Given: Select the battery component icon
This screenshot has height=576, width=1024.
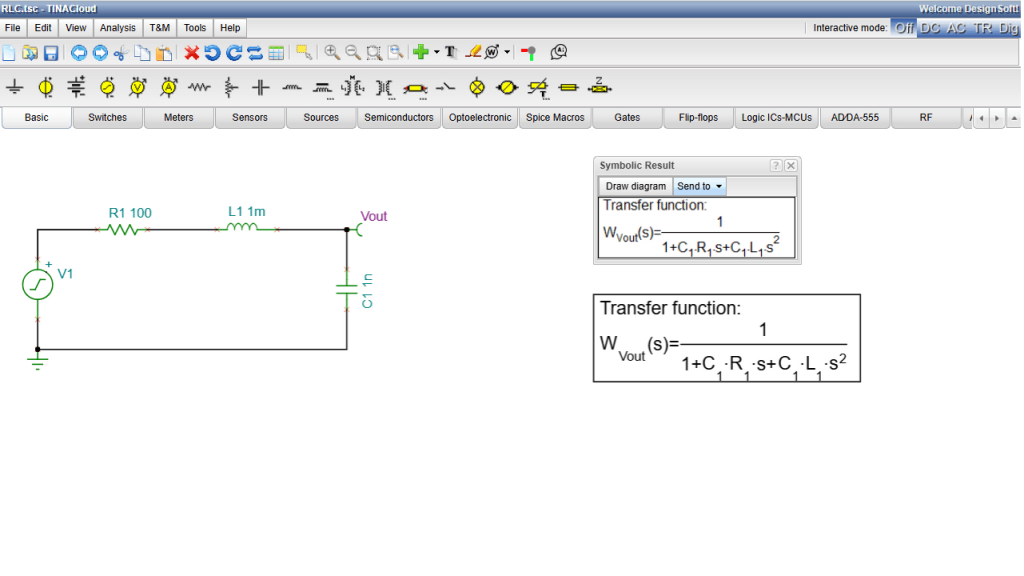Looking at the screenshot, I should pyautogui.click(x=76, y=87).
